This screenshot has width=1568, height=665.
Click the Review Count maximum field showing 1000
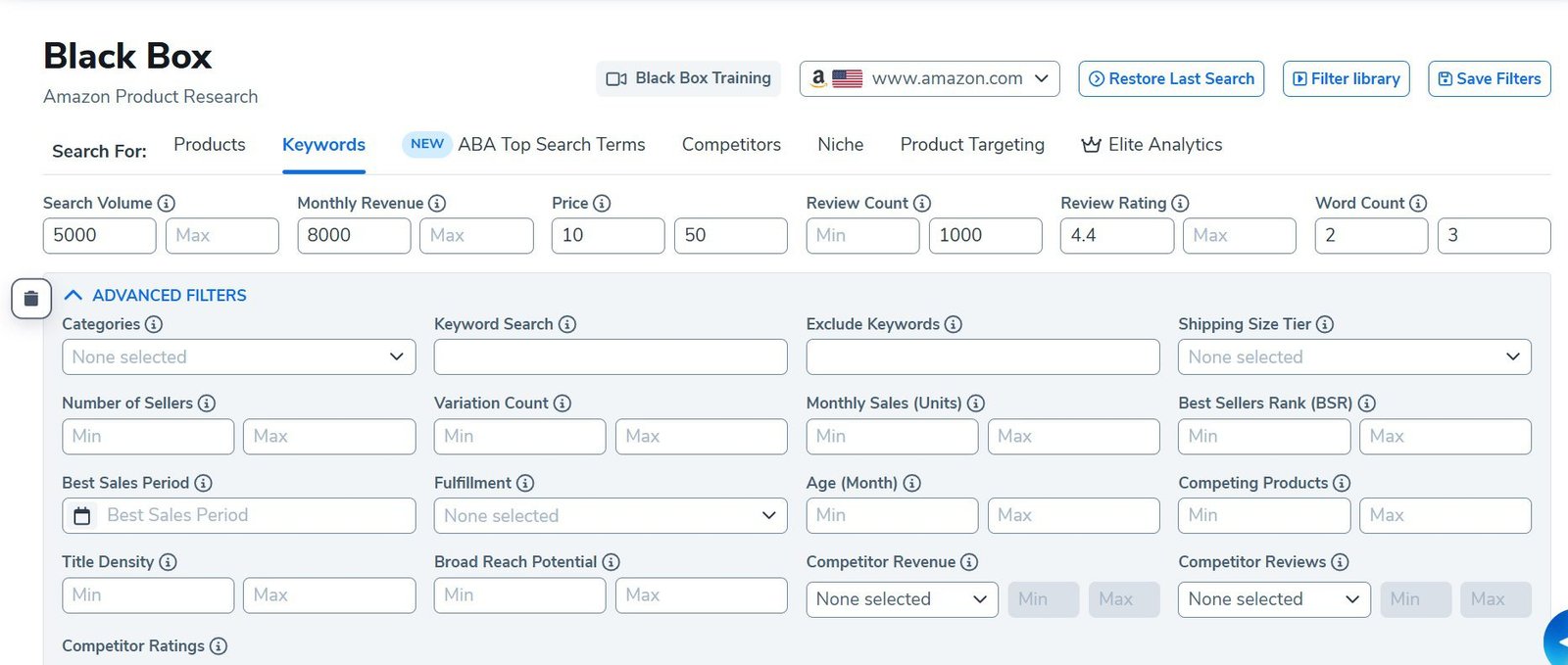986,236
